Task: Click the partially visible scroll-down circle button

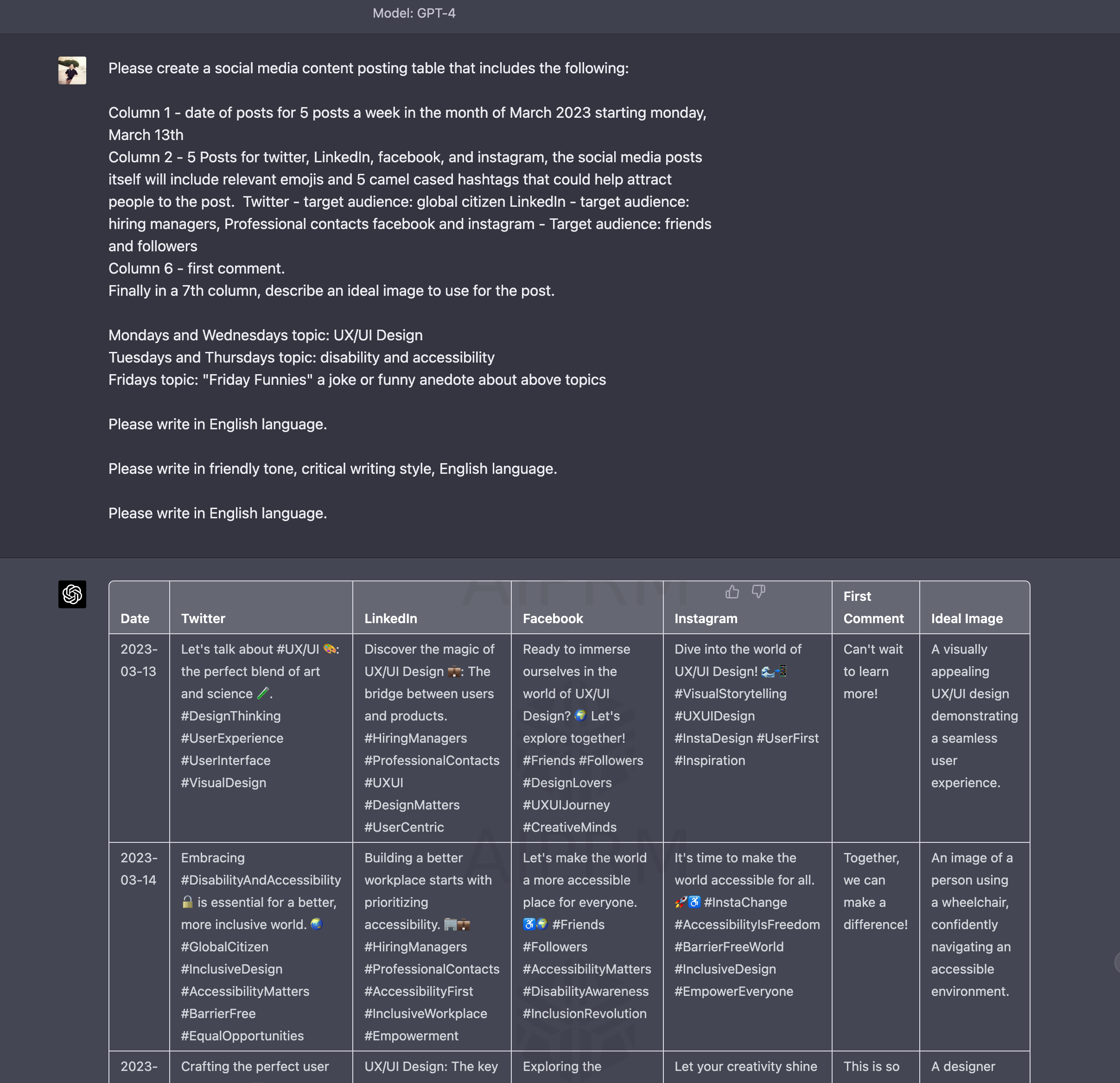Action: [x=1117, y=962]
